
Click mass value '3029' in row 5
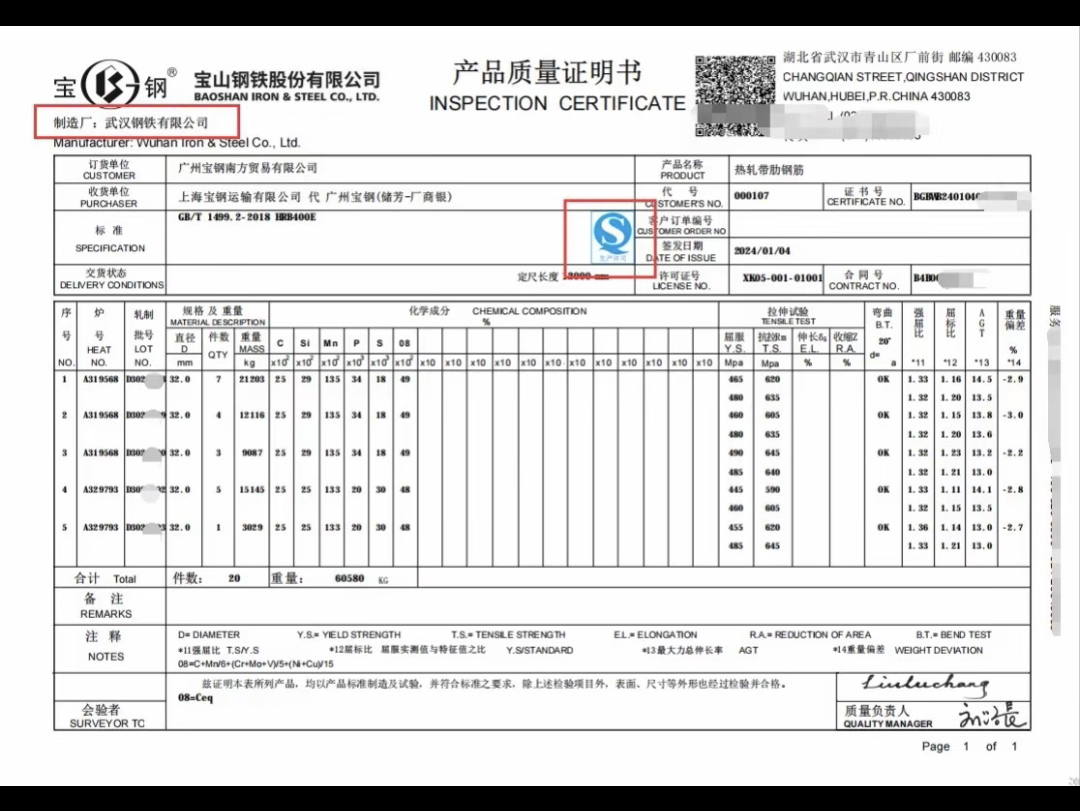(253, 528)
